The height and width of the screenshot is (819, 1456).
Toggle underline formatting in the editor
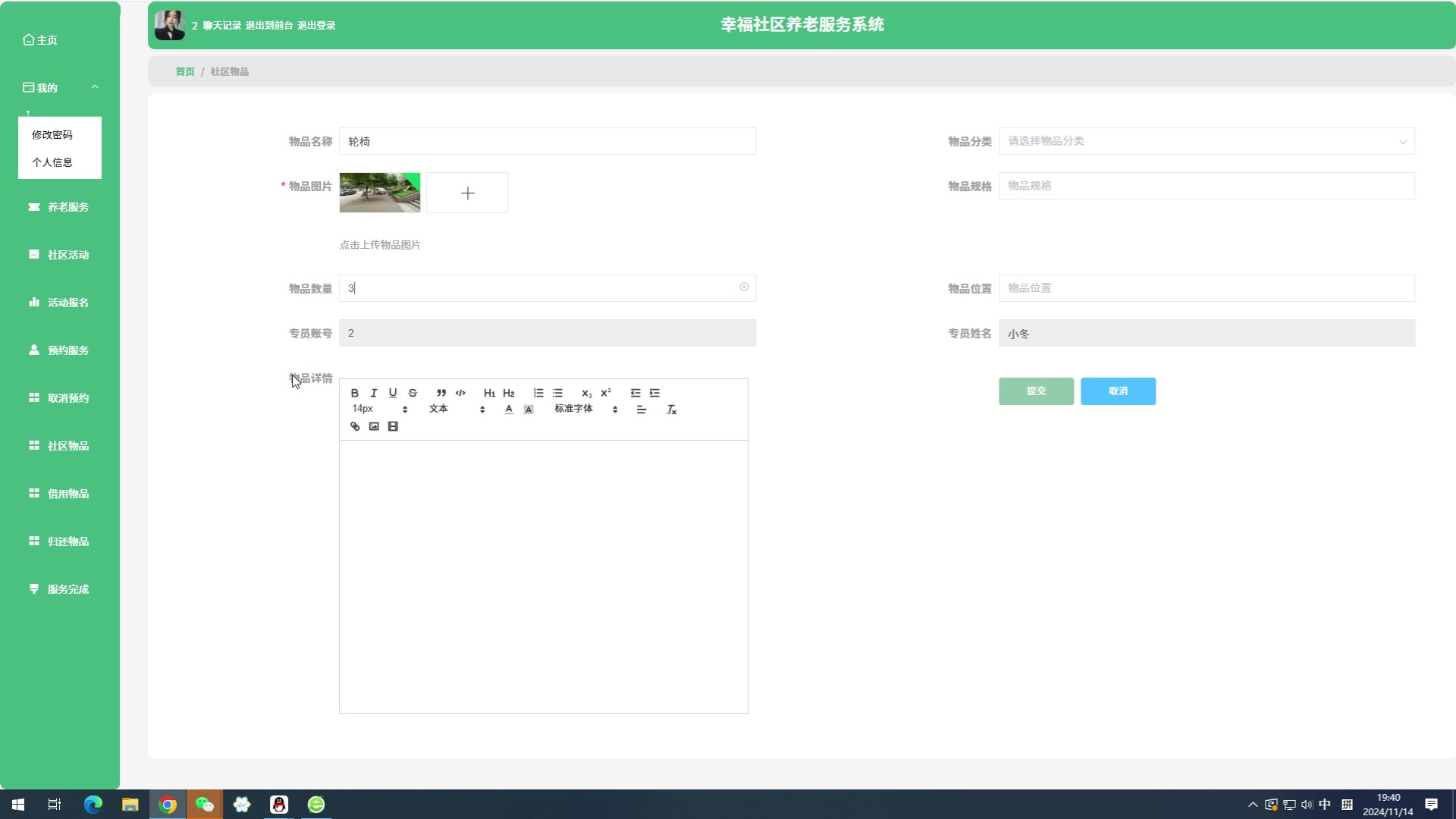coord(392,393)
